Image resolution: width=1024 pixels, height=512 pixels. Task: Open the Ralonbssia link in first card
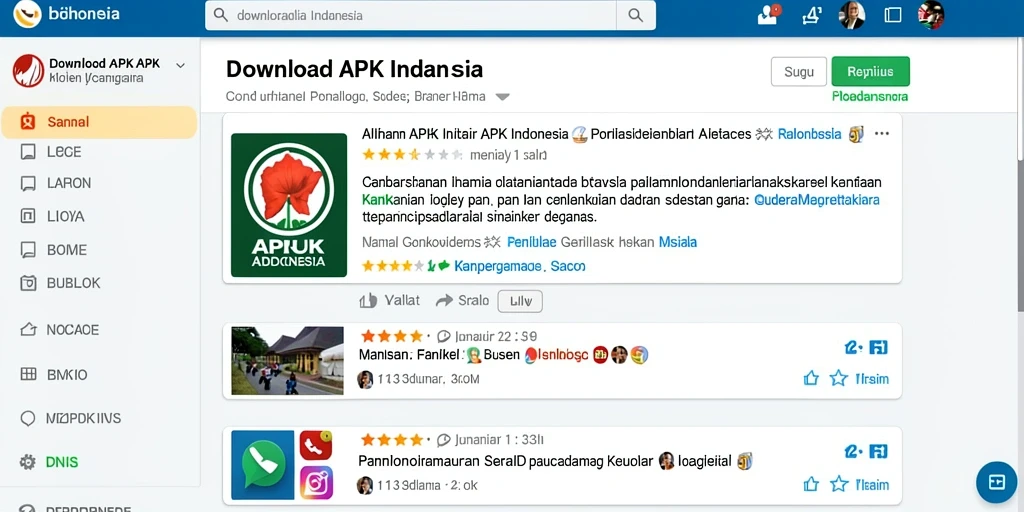[x=810, y=135]
